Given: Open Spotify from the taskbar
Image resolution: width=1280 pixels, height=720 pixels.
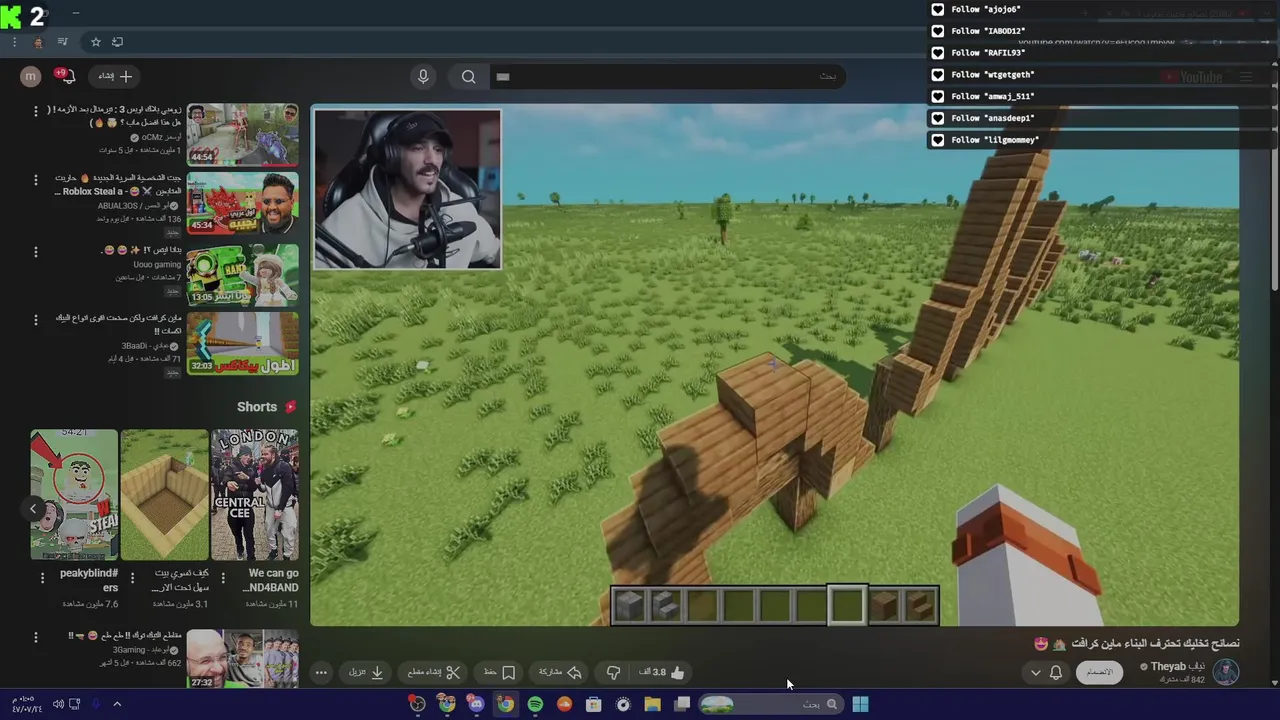Looking at the screenshot, I should [535, 704].
